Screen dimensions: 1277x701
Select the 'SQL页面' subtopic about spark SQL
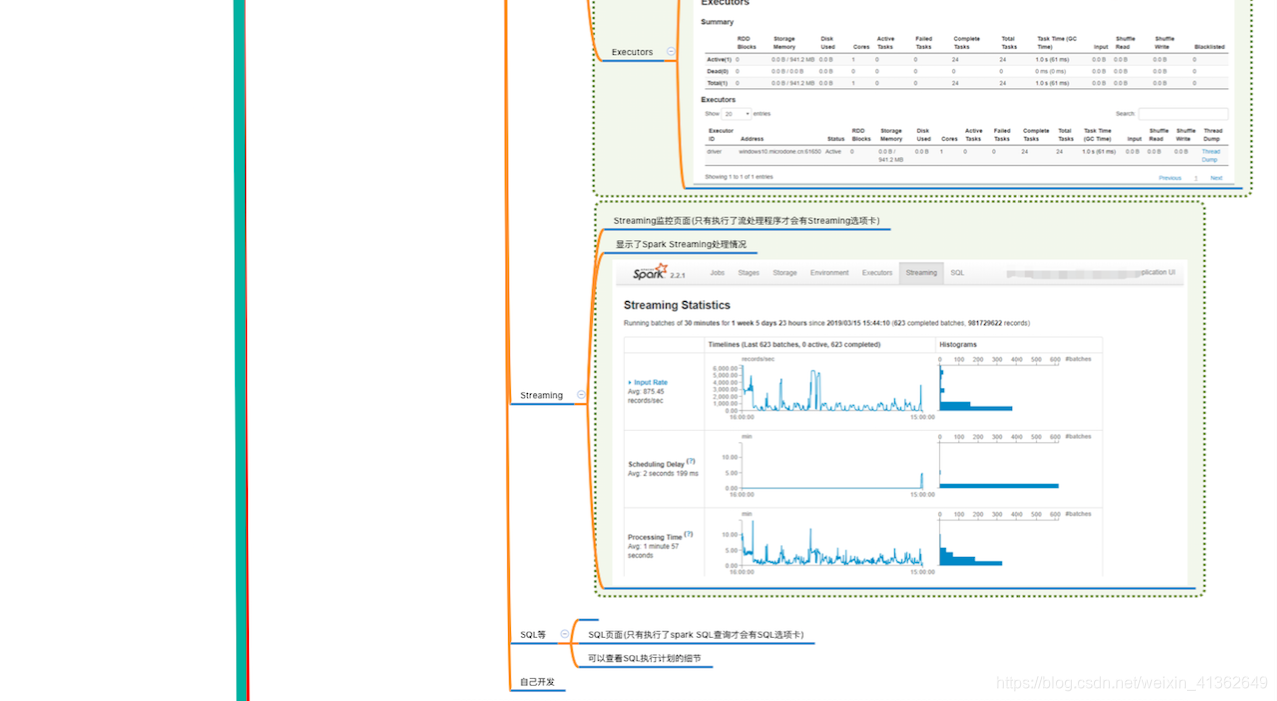click(695, 634)
